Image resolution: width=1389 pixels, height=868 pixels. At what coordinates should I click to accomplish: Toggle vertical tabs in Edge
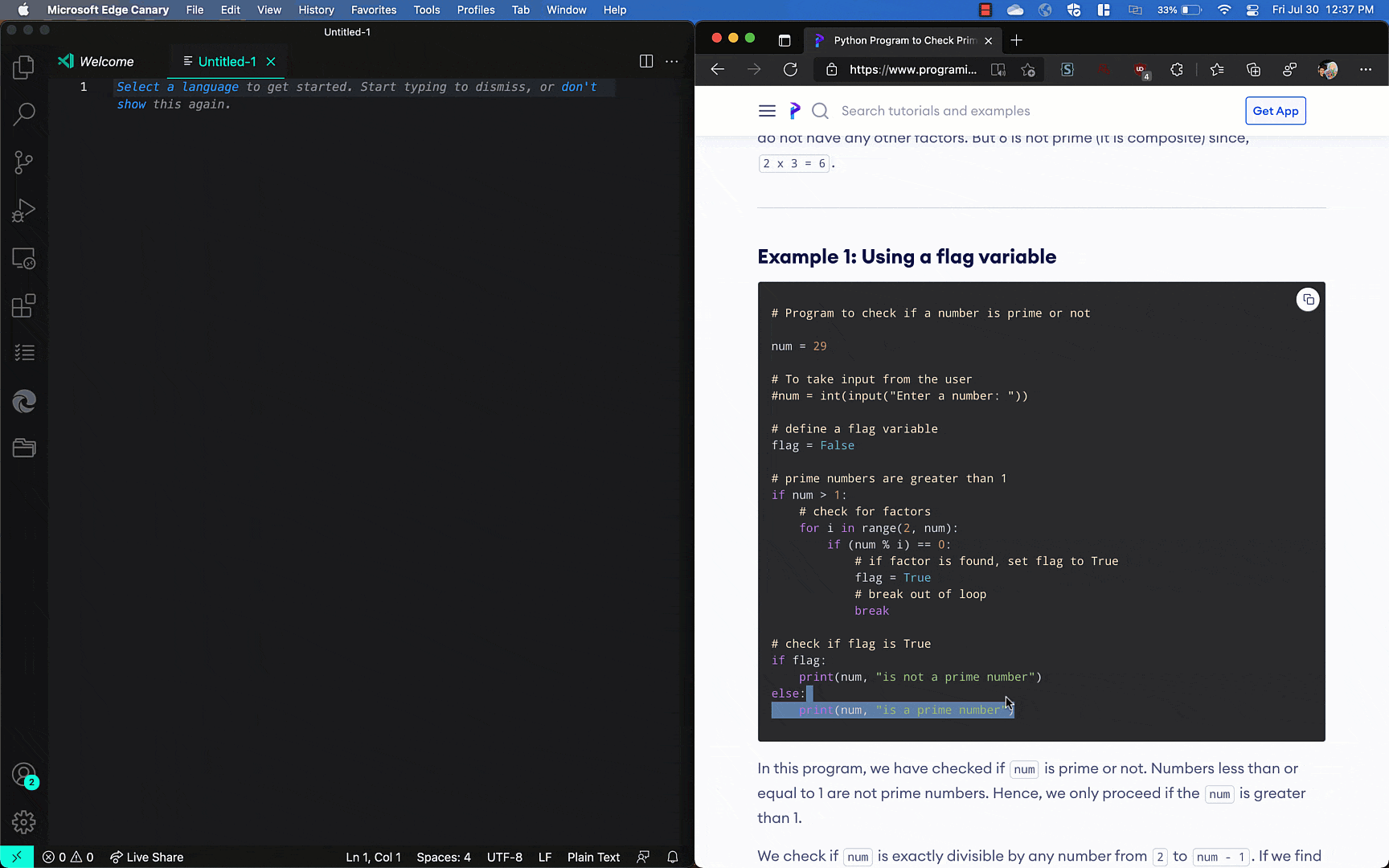coord(784,39)
